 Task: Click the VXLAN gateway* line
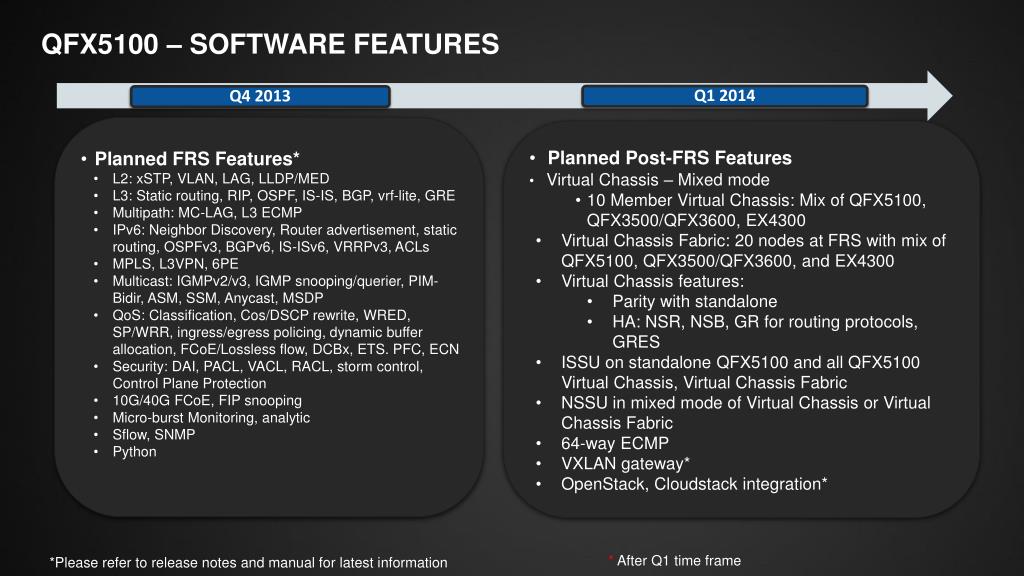tap(626, 464)
